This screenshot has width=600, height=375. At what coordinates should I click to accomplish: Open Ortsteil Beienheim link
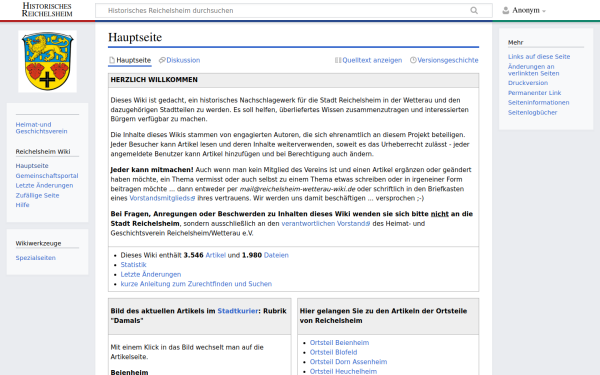point(339,342)
